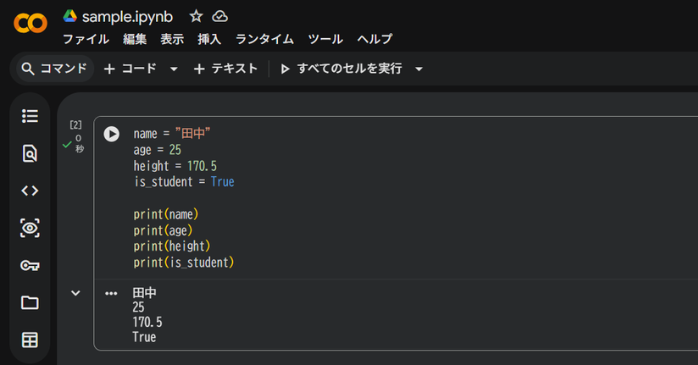The image size is (698, 365).
Task: Open the files folder sidebar icon
Action: 30,303
